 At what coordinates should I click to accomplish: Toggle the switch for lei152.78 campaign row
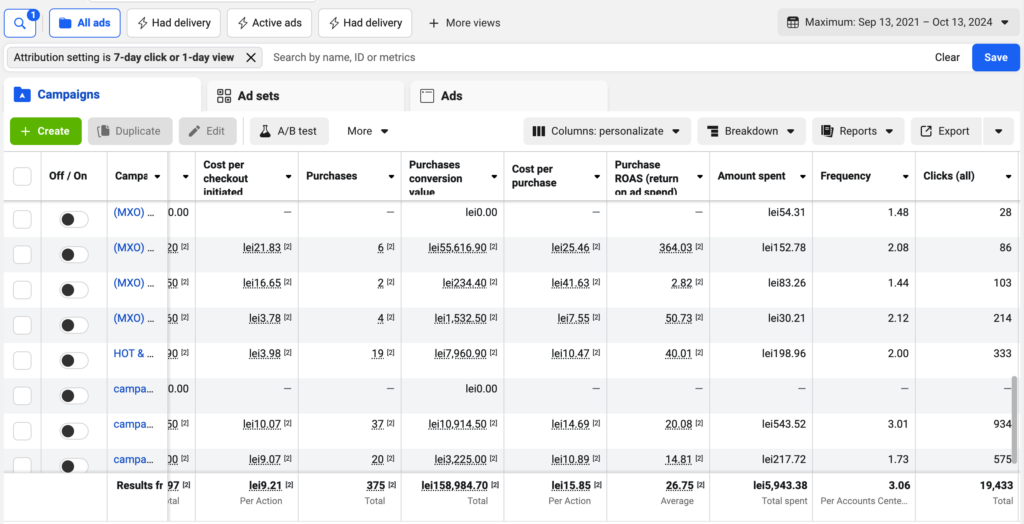pos(74,255)
